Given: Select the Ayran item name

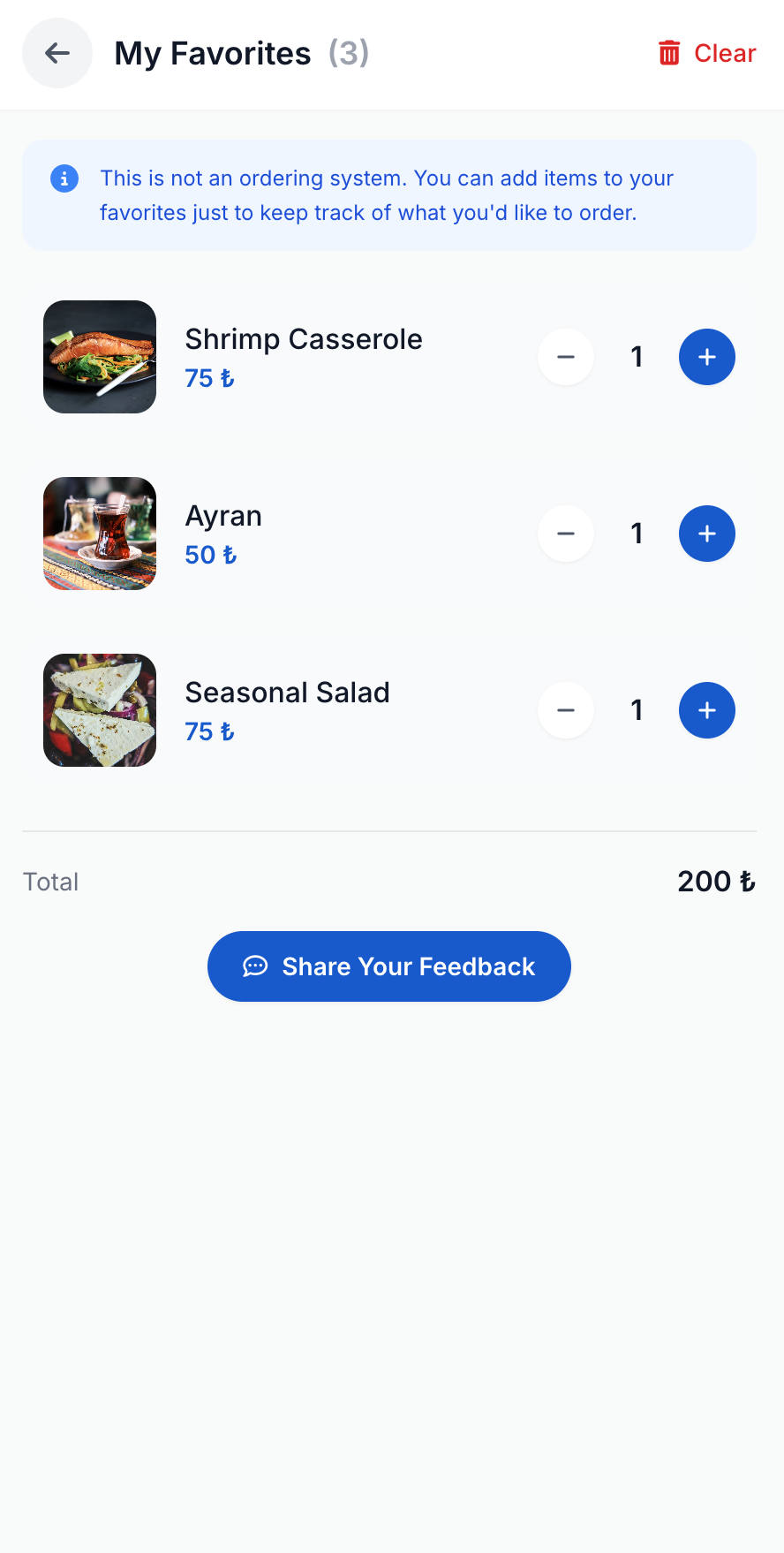Looking at the screenshot, I should [x=223, y=516].
